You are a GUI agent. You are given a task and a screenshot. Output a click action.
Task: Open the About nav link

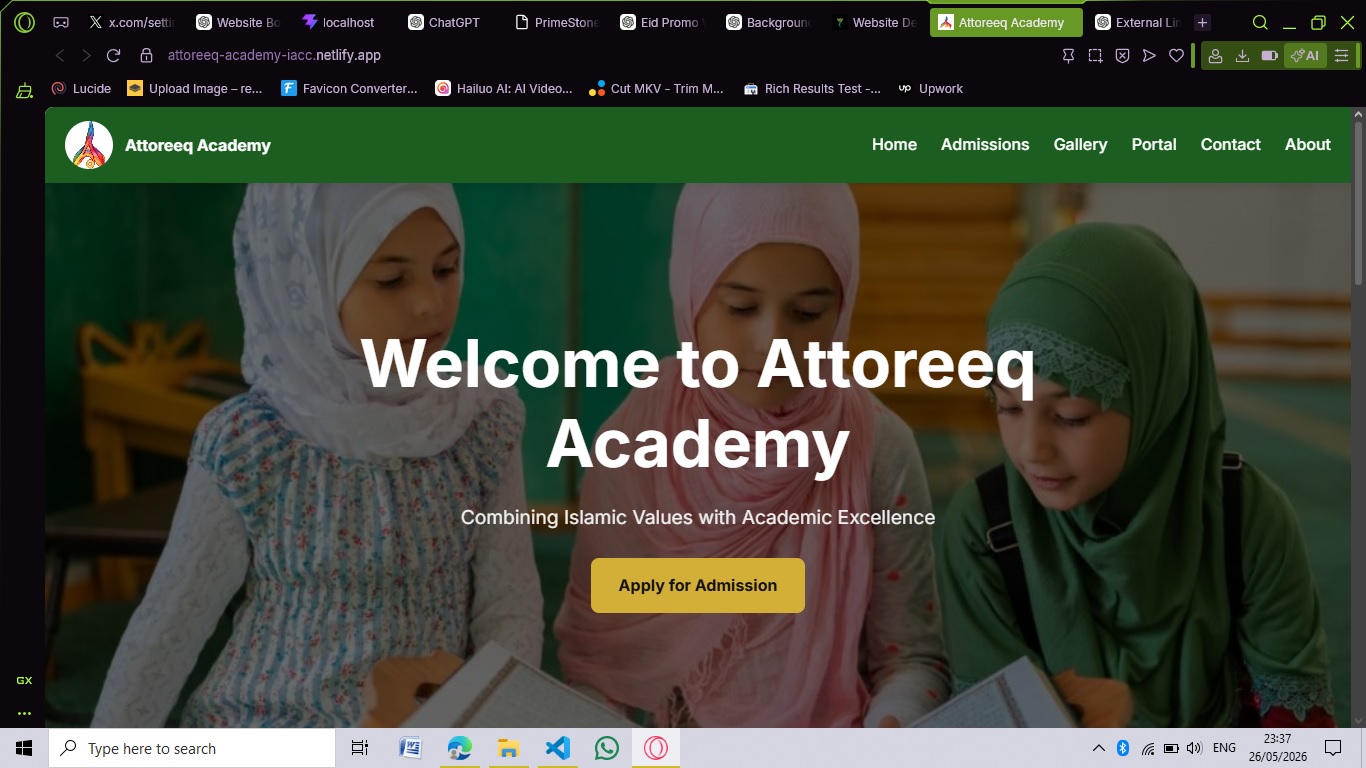pos(1308,145)
